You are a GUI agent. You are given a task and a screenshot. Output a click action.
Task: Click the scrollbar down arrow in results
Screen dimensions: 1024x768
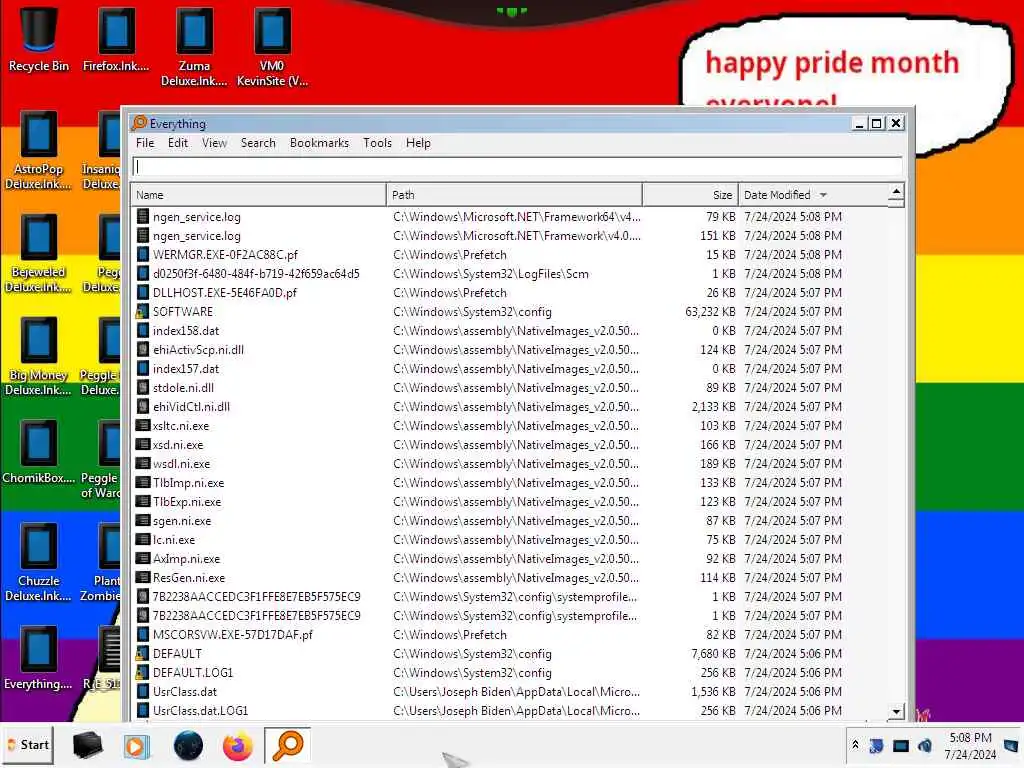coord(896,712)
